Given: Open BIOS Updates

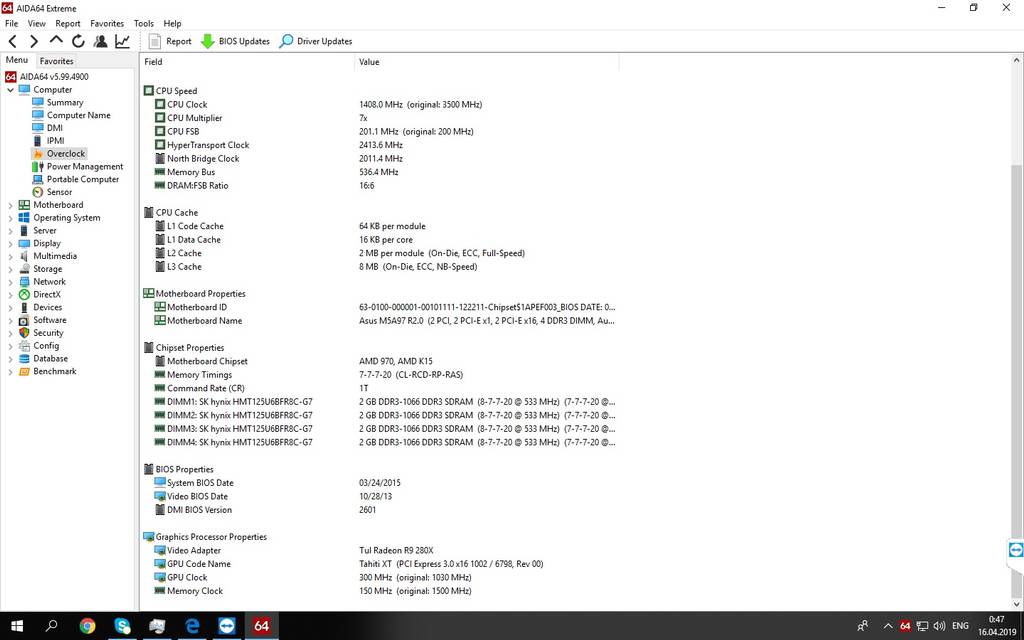Looking at the screenshot, I should (235, 41).
